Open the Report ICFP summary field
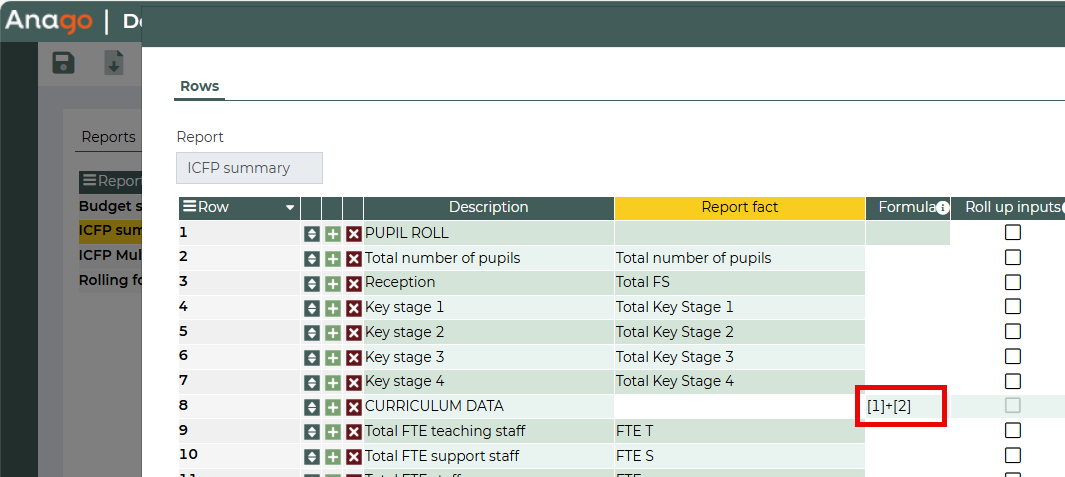The width and height of the screenshot is (1065, 477). tap(249, 168)
